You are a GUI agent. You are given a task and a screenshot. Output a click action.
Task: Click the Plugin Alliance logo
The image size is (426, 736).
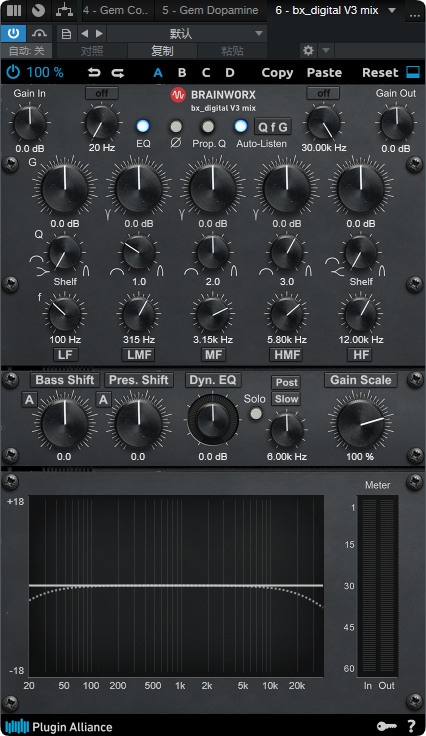pyautogui.click(x=59, y=727)
